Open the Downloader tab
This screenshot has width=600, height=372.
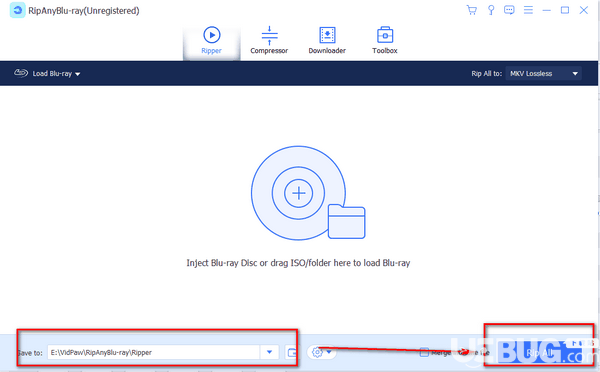327,41
